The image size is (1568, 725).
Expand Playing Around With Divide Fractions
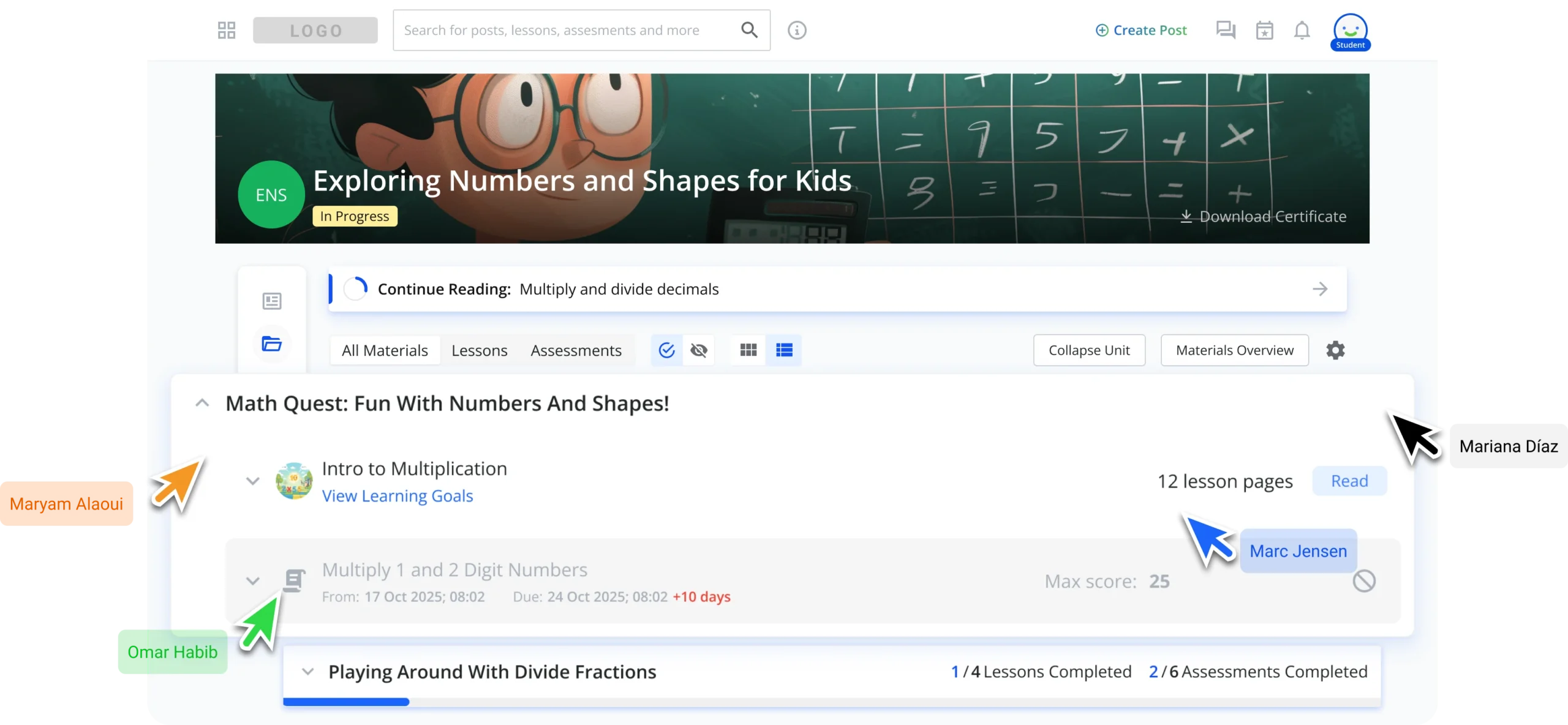tap(308, 672)
